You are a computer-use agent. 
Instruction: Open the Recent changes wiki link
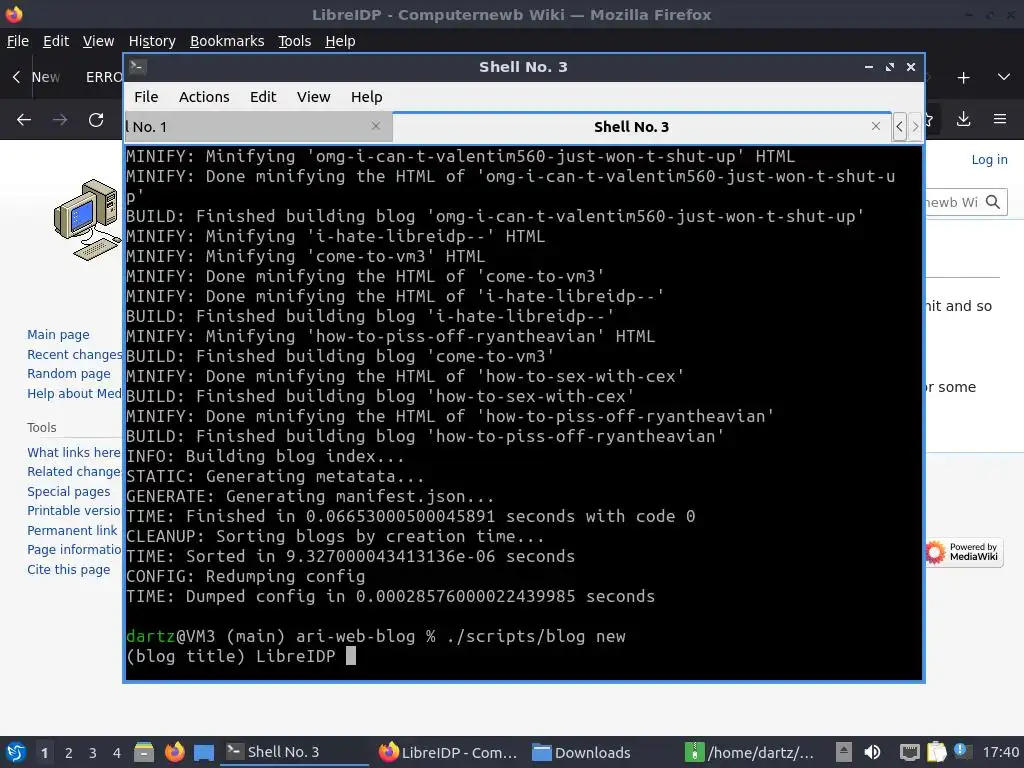pos(74,355)
